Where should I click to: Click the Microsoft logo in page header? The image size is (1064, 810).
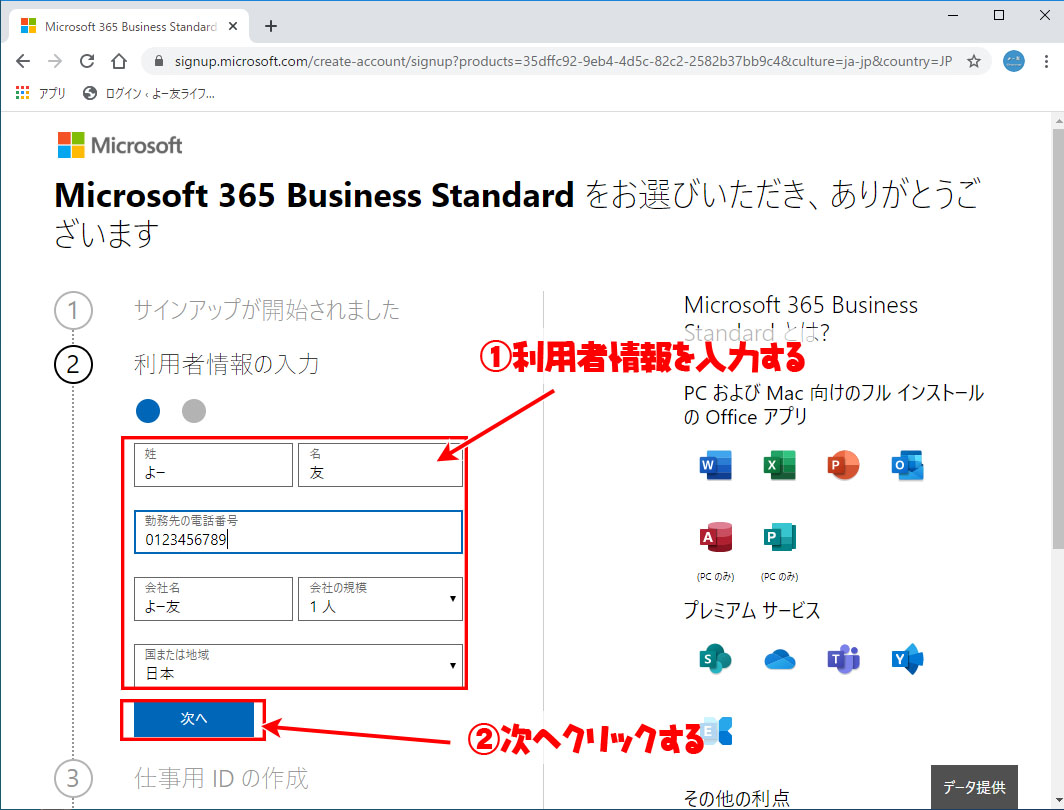tap(120, 145)
